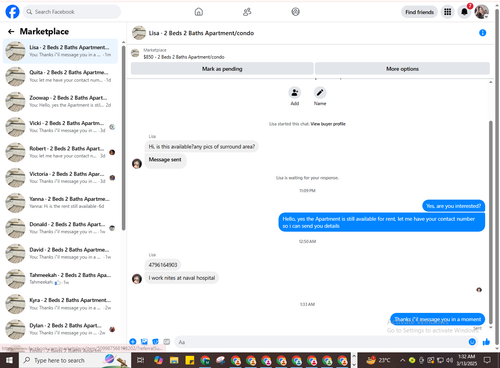The image size is (500, 368).
Task: Open David's conversation
Action: (x=60, y=253)
